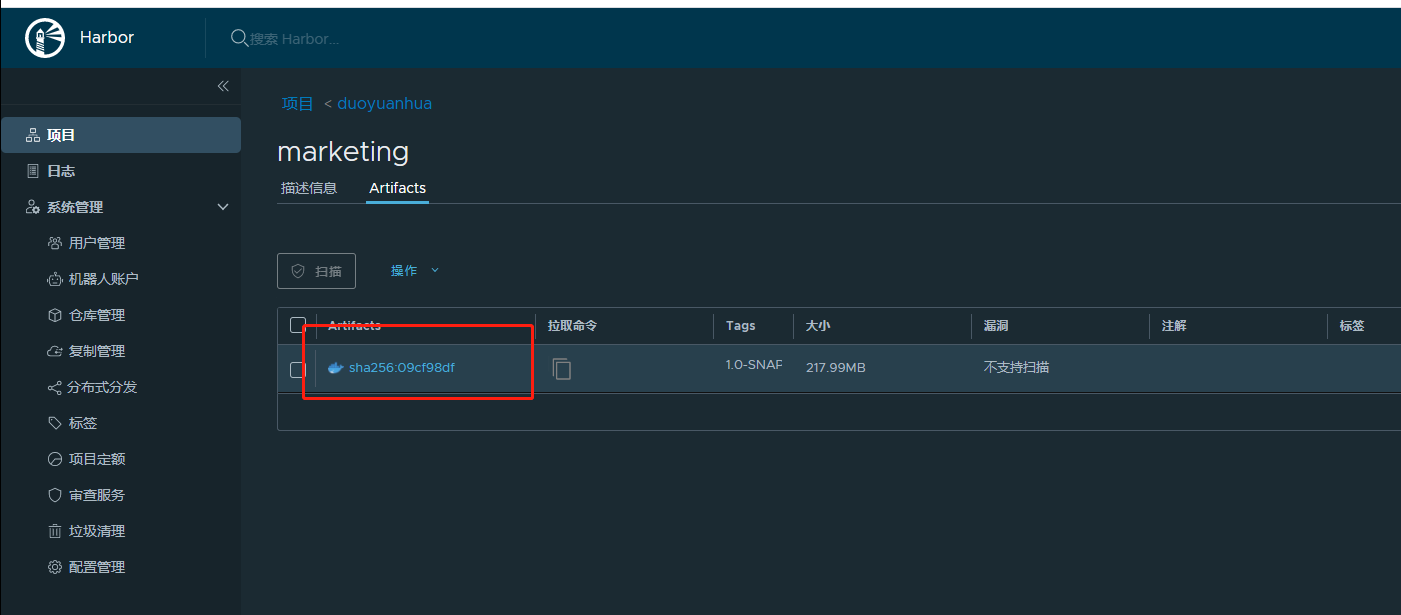Screen dimensions: 1401x615
Task: Open the 操作 actions dropdown
Action: tap(415, 270)
